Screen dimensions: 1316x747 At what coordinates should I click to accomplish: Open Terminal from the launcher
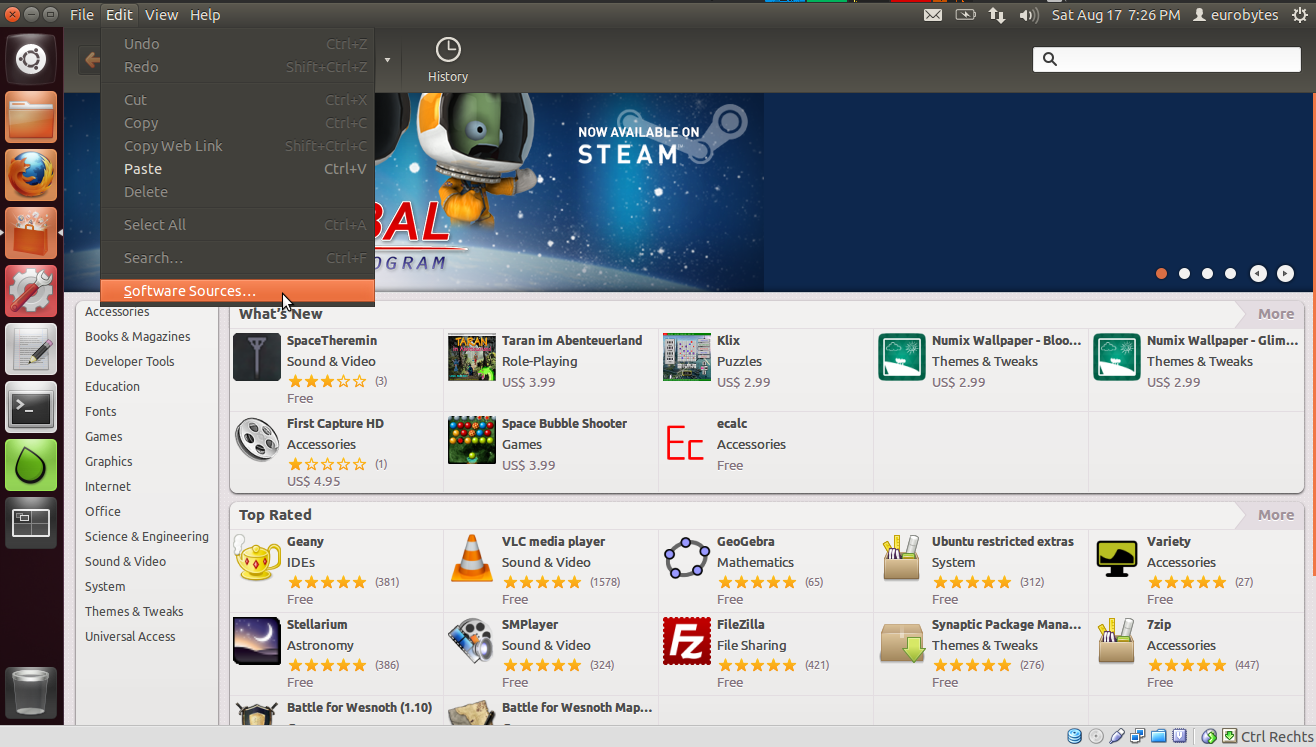coord(31,407)
